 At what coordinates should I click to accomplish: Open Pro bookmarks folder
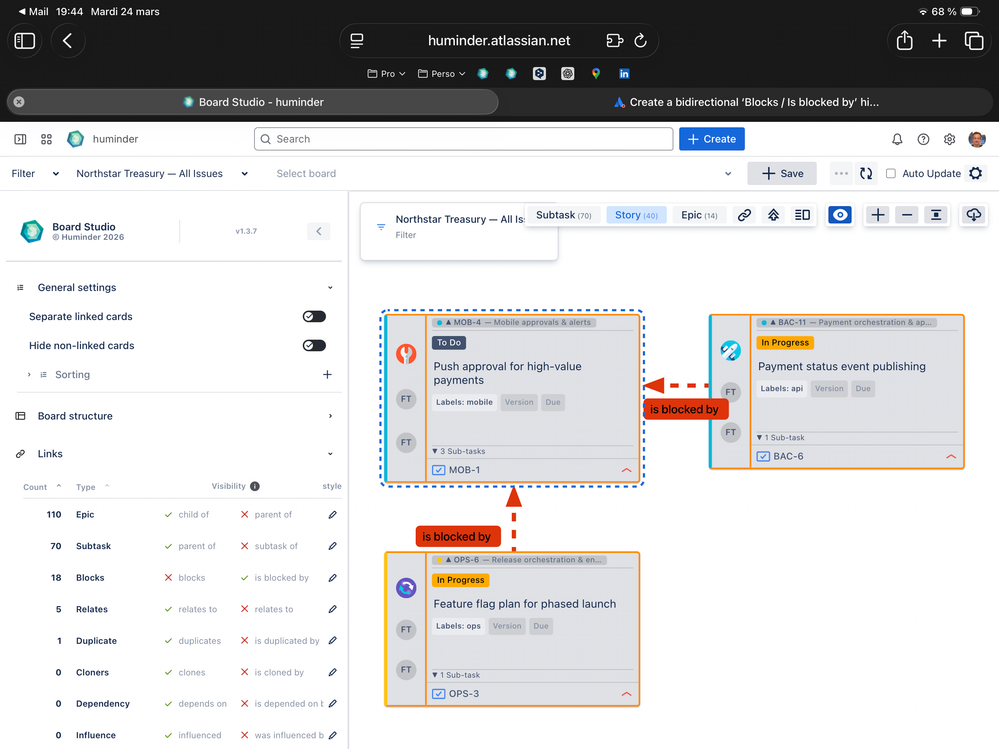click(386, 74)
